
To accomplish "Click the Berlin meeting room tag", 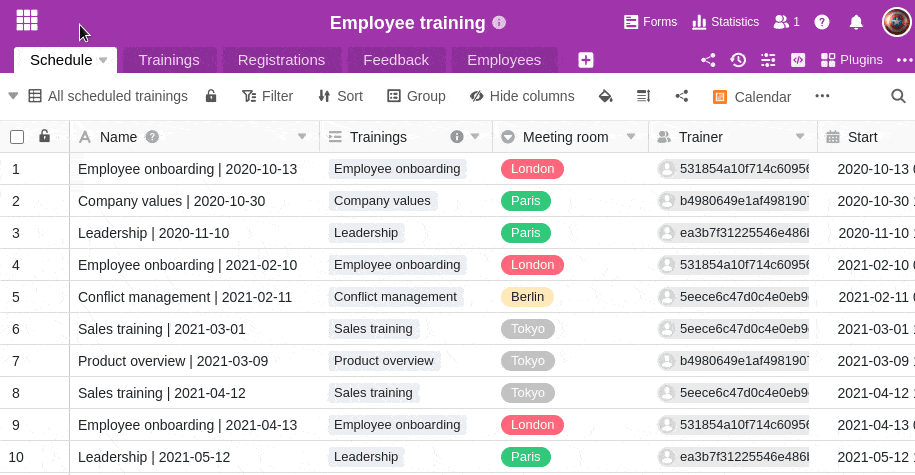I will click(x=527, y=297).
